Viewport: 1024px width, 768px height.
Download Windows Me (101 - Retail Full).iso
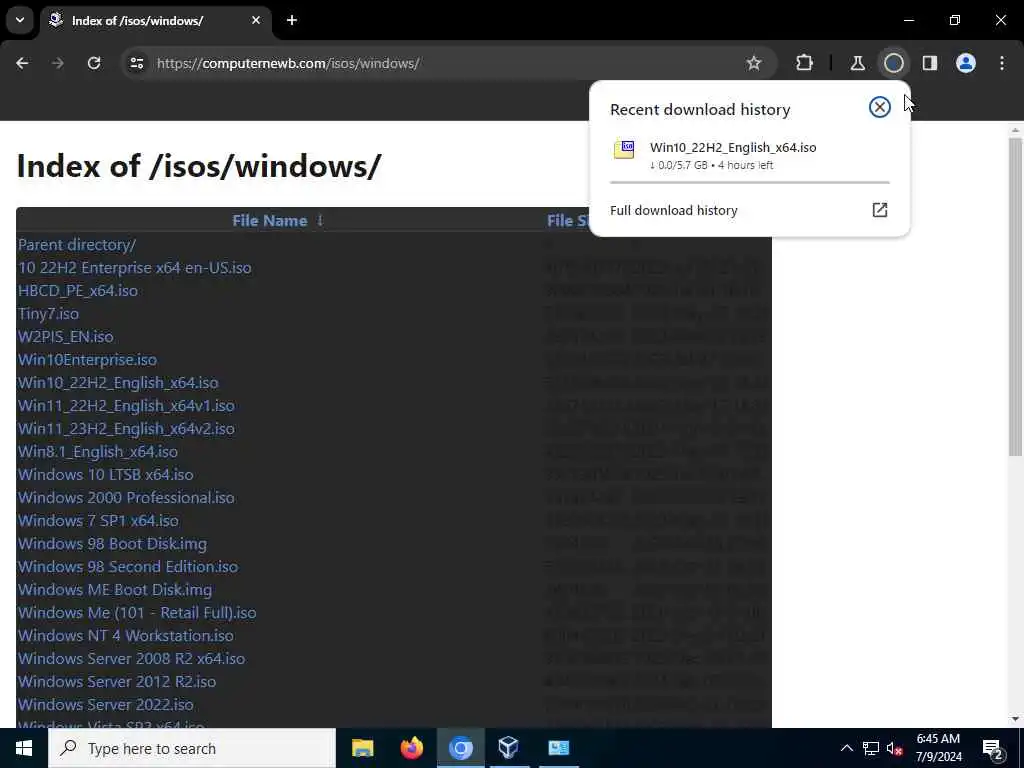pyautogui.click(x=137, y=613)
